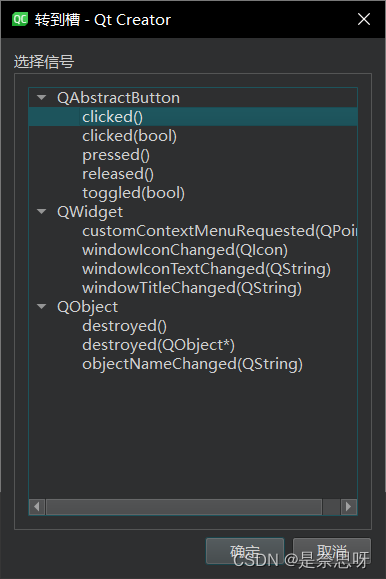The width and height of the screenshot is (386, 579).
Task: Choose windowTitleChanged(QString) signal
Action: click(192, 288)
